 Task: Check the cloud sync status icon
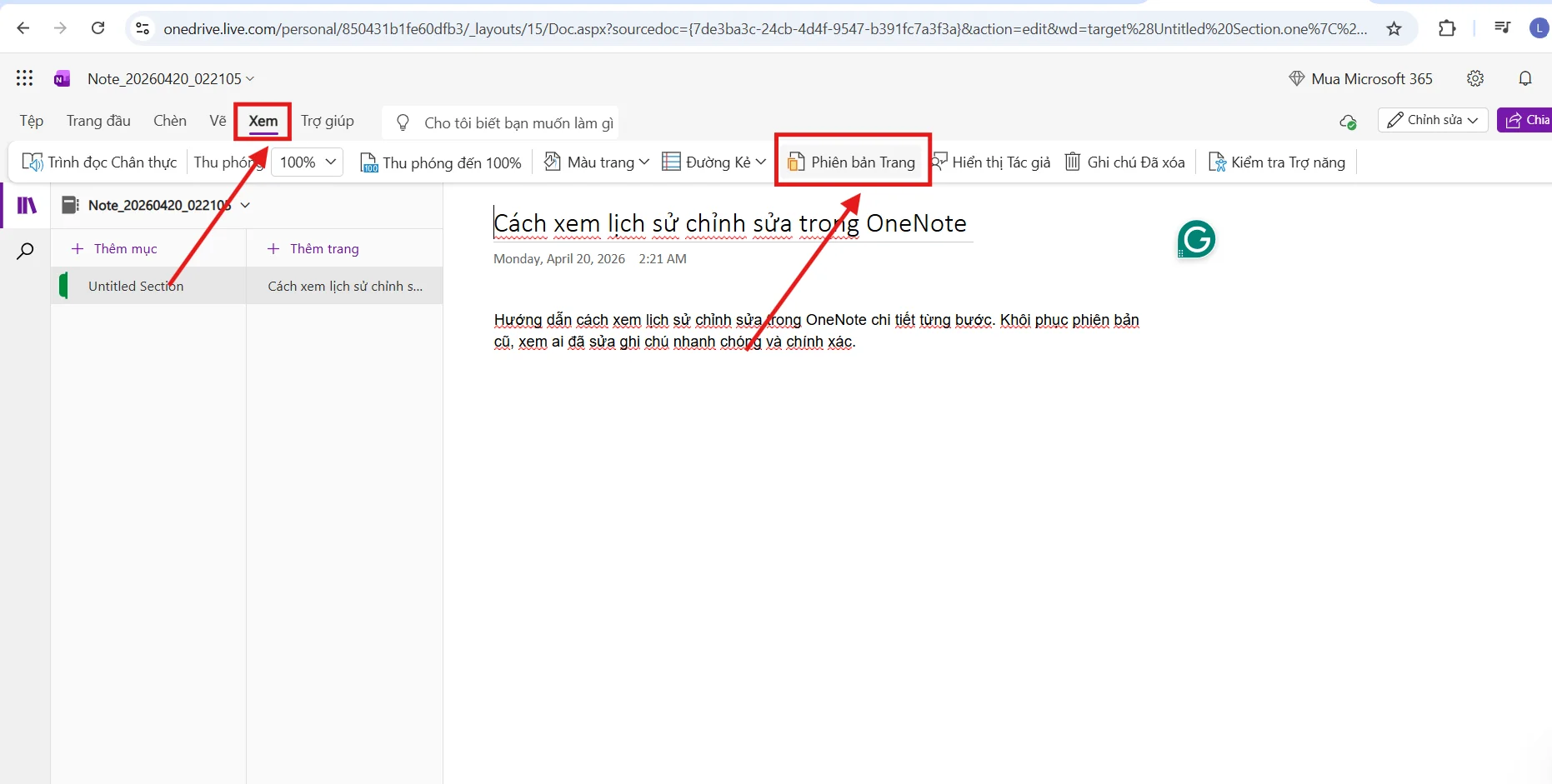pos(1348,122)
